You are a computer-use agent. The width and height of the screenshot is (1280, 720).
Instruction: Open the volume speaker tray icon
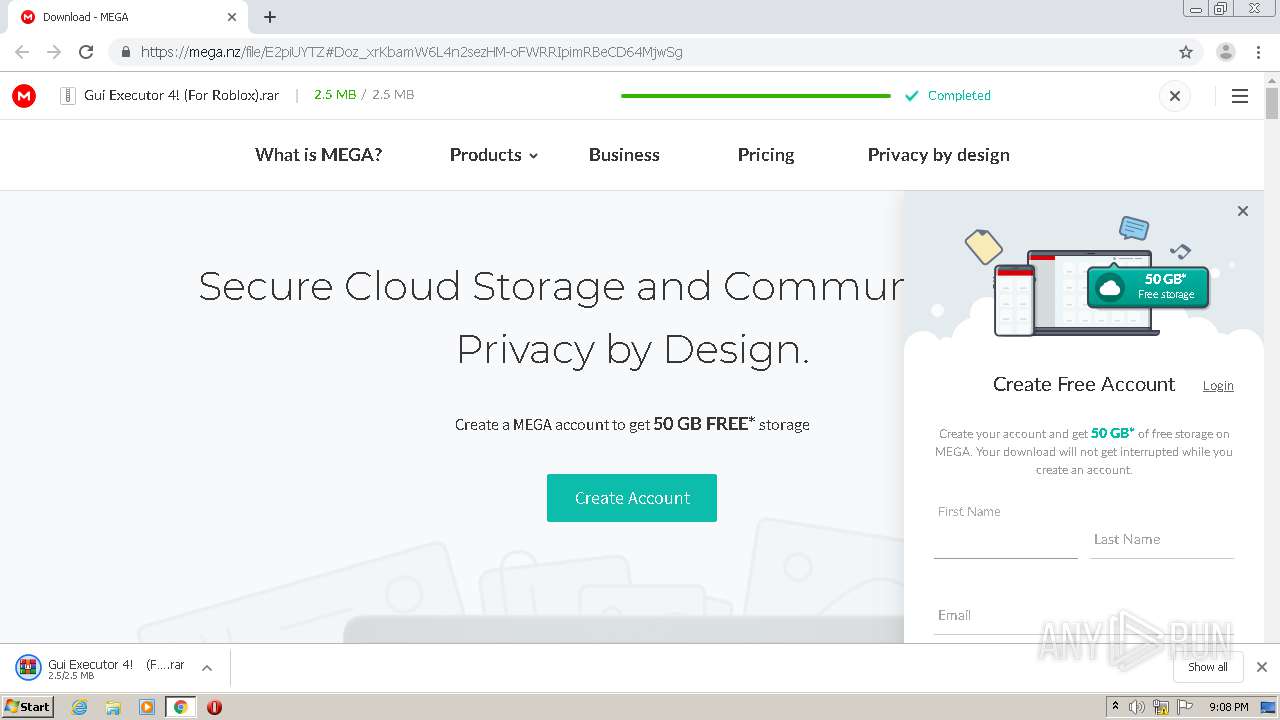1136,707
